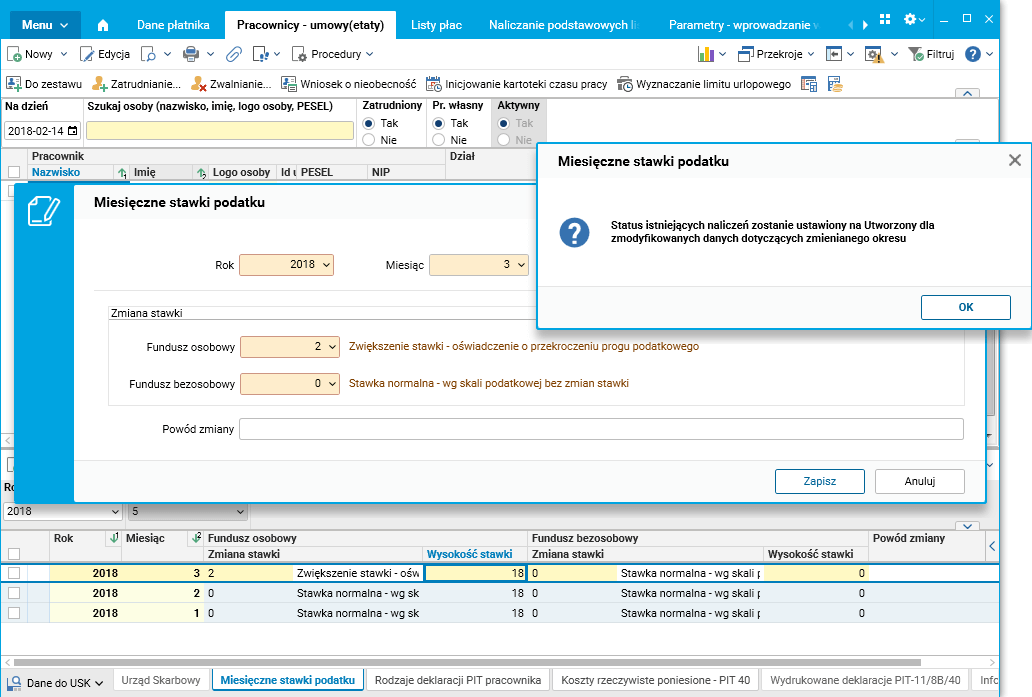Open Koszty rzeczywiste poniesione - PIT 40 tab
The width and height of the screenshot is (1032, 697).
point(656,680)
